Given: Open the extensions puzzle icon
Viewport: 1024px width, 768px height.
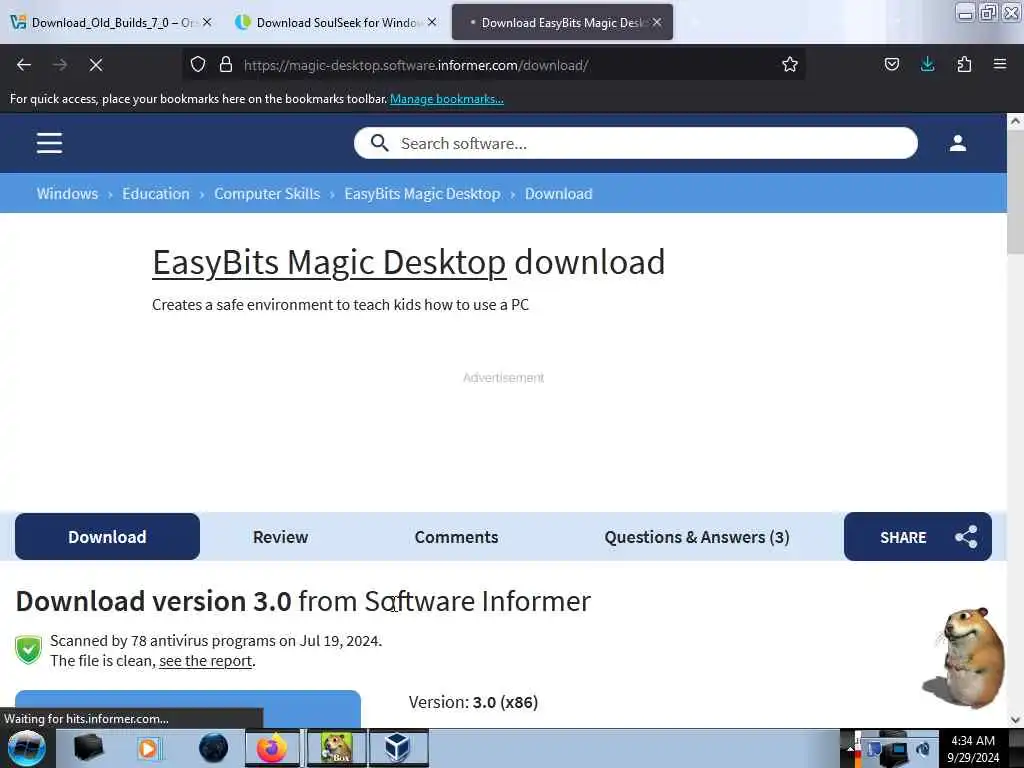Looking at the screenshot, I should point(964,65).
